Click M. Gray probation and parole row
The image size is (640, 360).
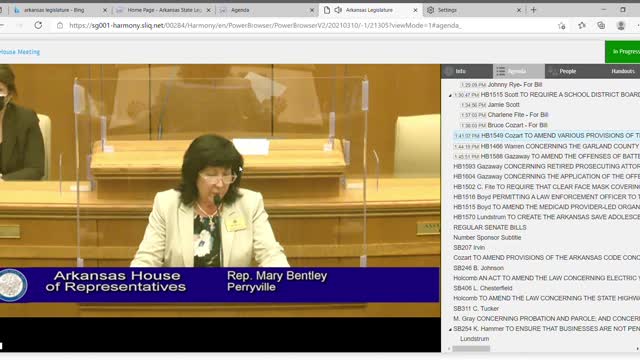(x=546, y=318)
